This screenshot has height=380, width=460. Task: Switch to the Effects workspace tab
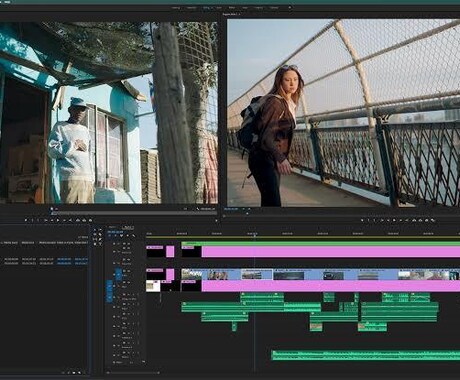(232, 8)
